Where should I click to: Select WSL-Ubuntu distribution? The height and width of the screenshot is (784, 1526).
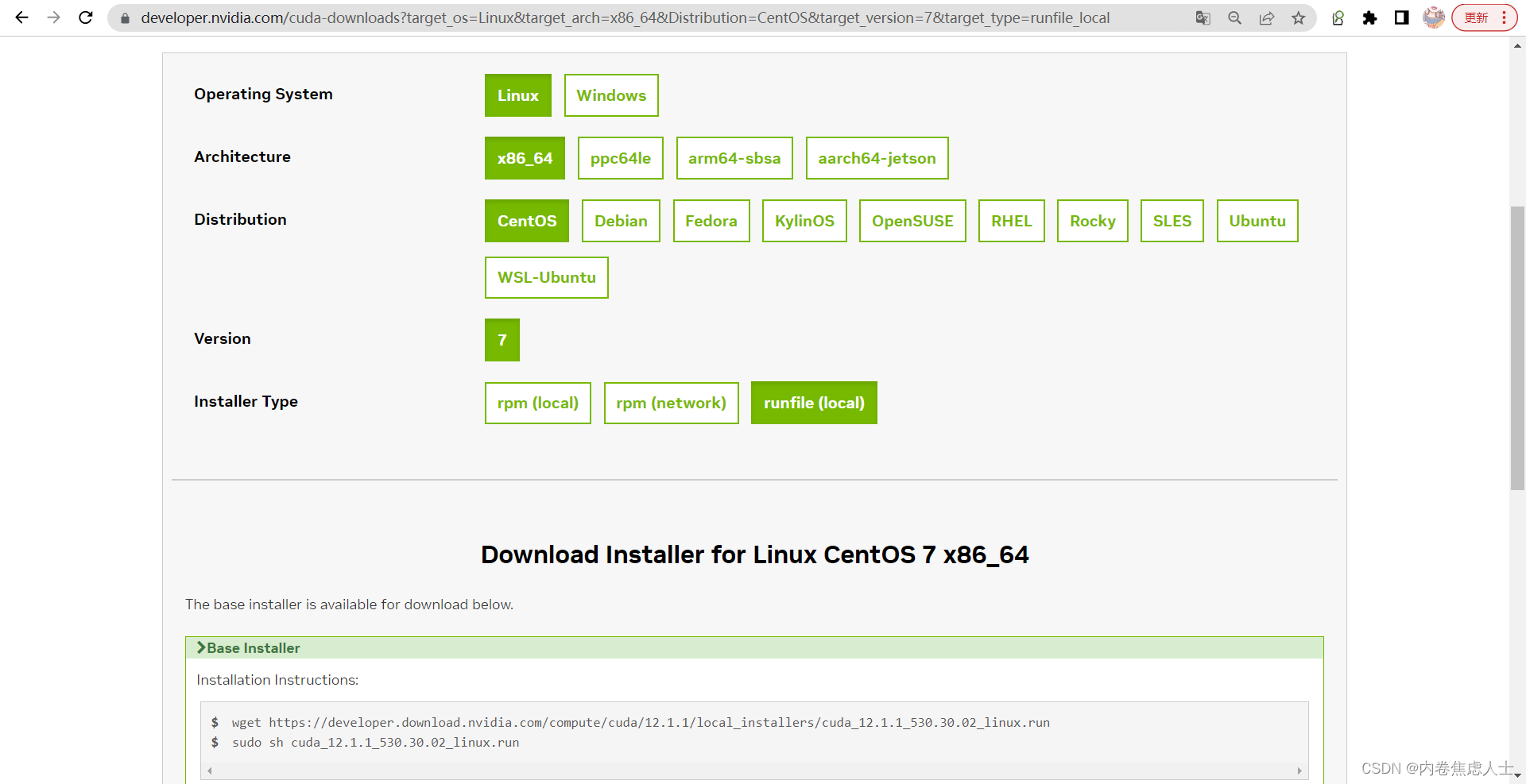pos(547,277)
